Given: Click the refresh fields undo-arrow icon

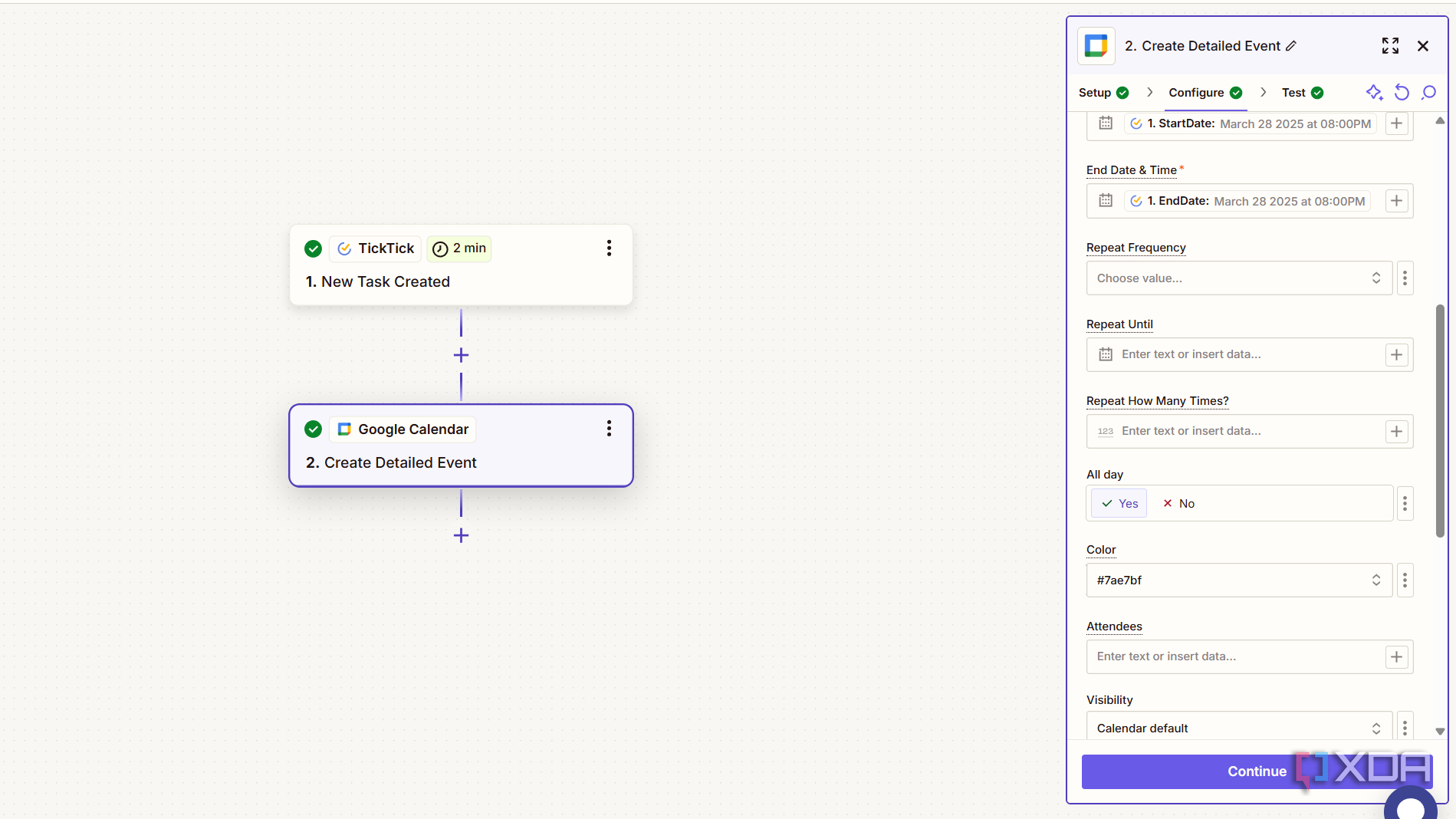Looking at the screenshot, I should tap(1402, 93).
